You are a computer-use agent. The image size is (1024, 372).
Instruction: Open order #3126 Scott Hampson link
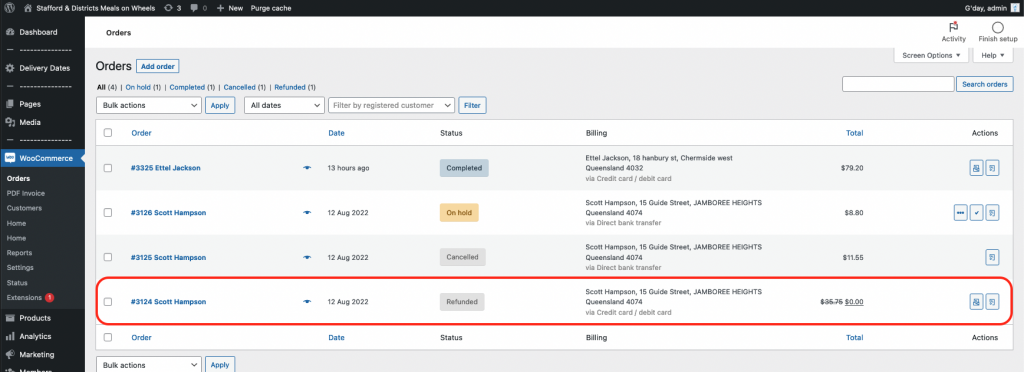(x=168, y=213)
